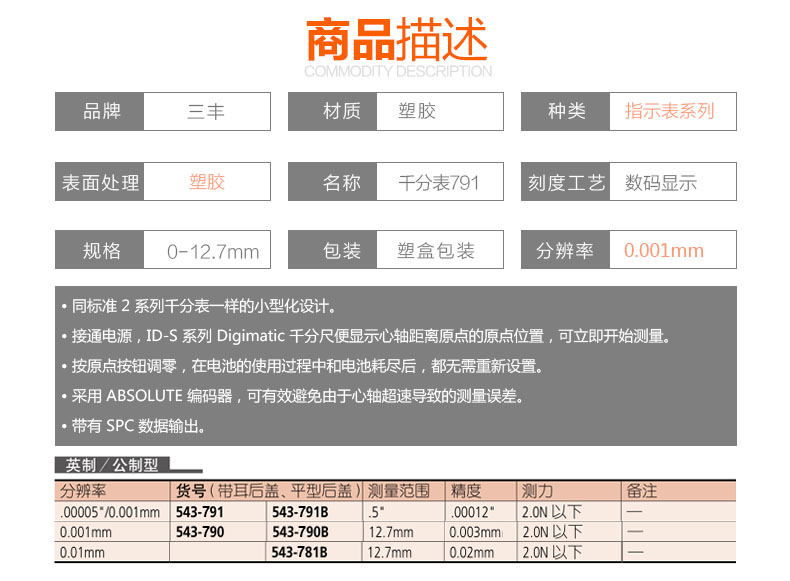This screenshot has width=790, height=581.
Task: Switch to the 英制/公制型 tab
Action: pos(112,465)
